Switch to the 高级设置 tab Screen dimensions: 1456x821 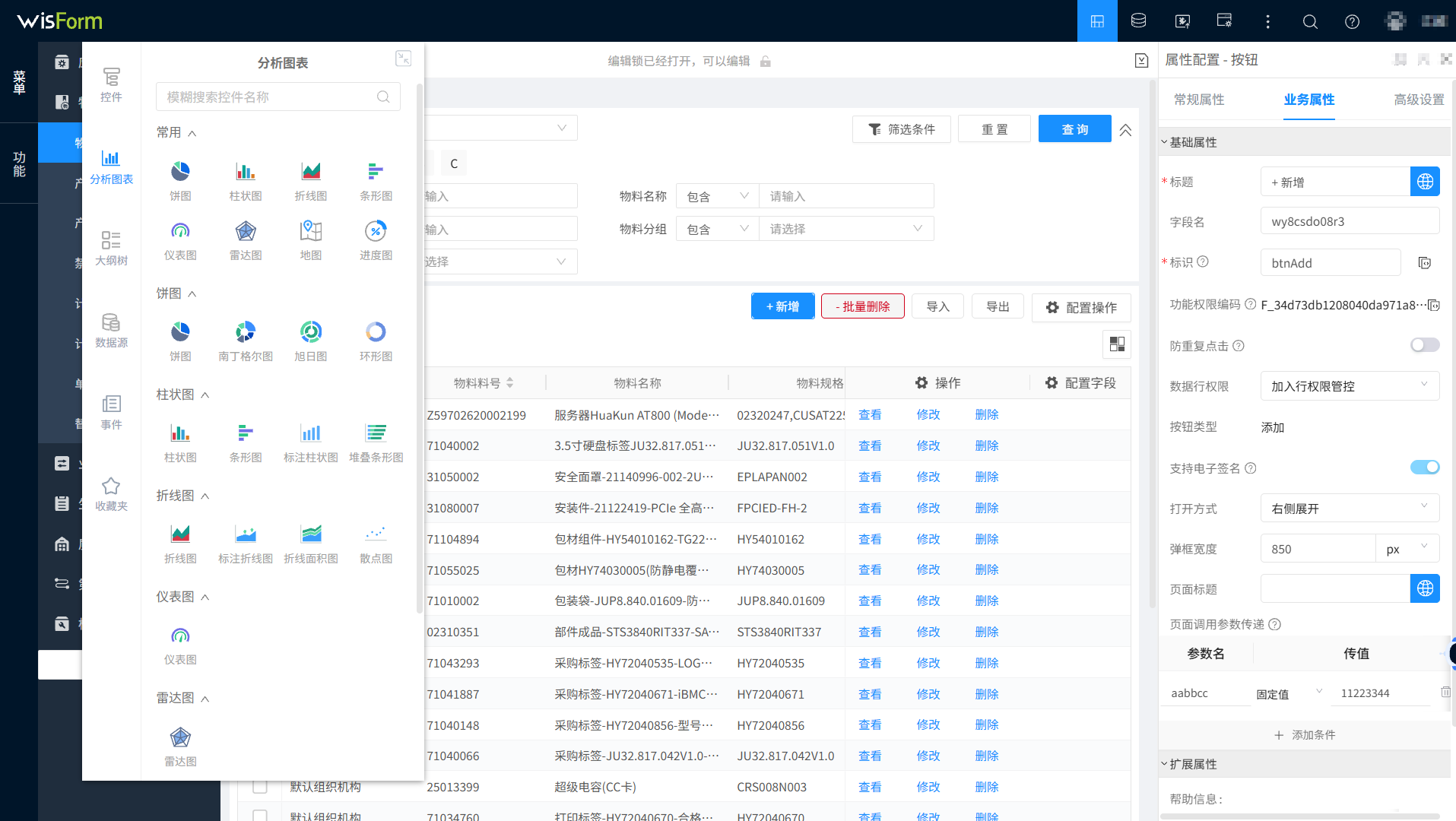click(1419, 100)
